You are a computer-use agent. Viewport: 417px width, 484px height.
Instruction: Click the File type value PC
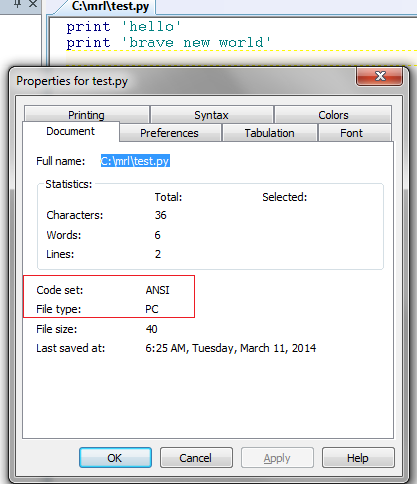[152, 309]
